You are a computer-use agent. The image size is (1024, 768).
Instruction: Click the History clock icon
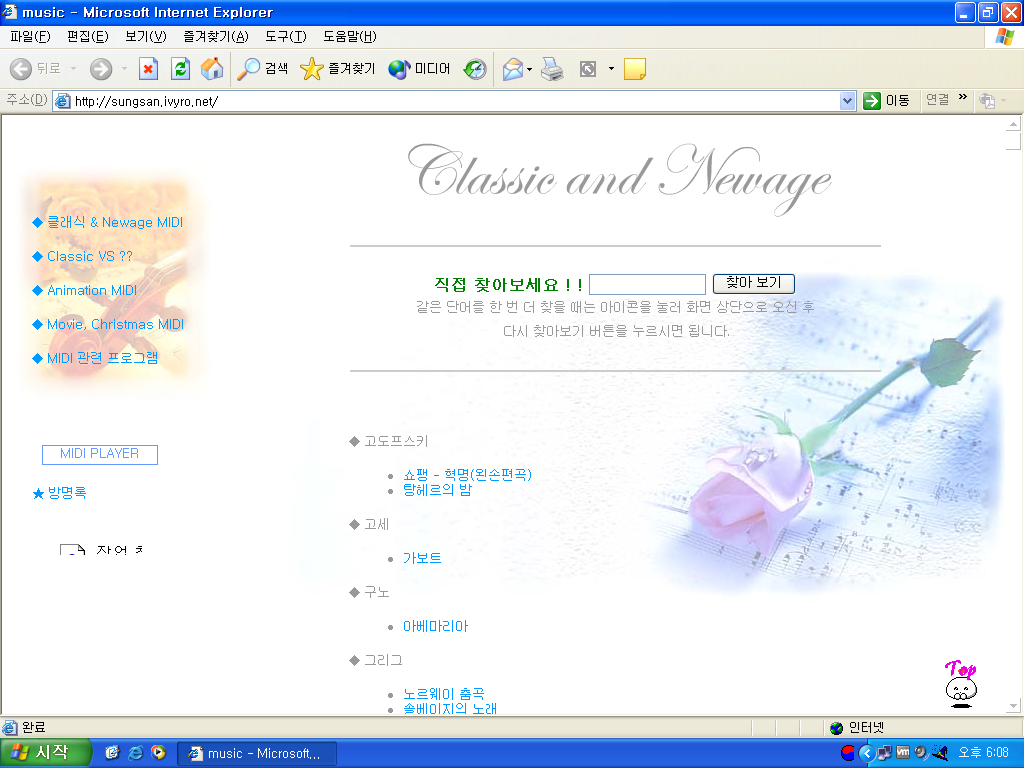point(475,69)
